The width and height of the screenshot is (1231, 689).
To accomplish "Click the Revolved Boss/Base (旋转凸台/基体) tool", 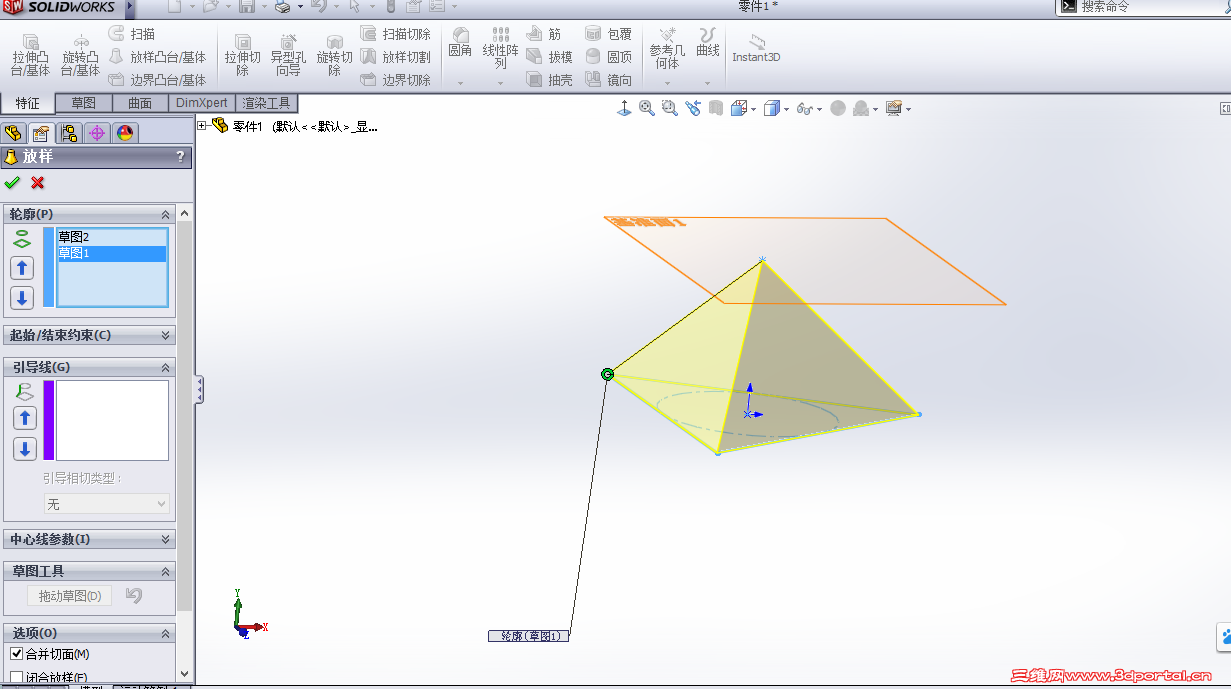I will click(x=80, y=55).
